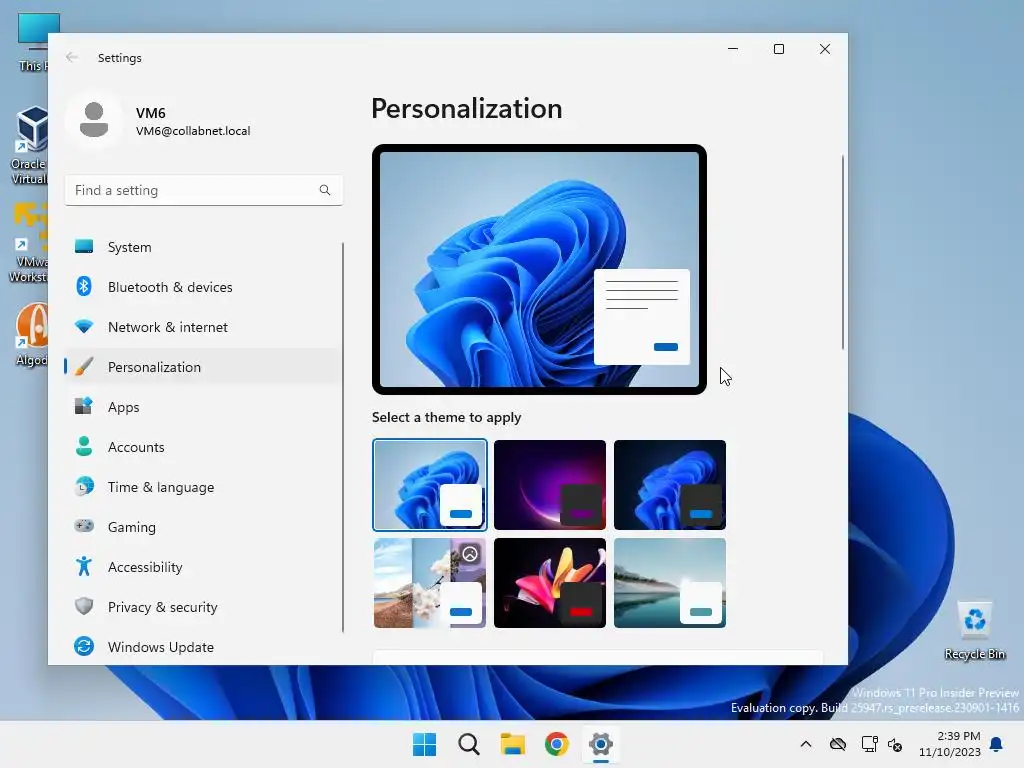Click the System monitor icon in sidebar

point(84,246)
